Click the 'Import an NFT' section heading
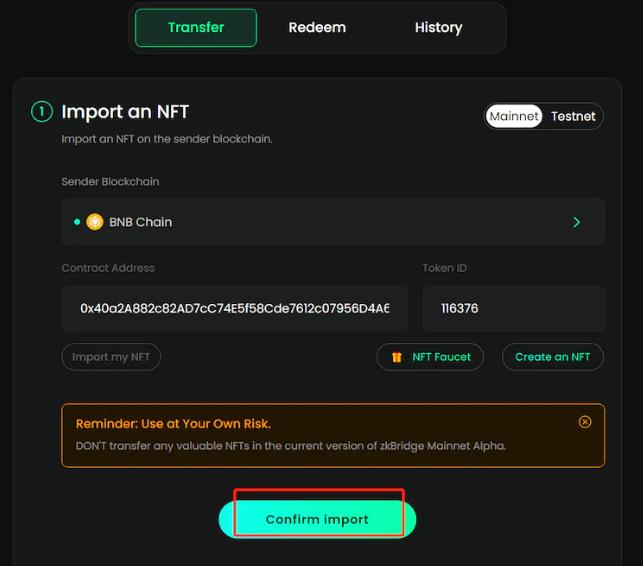The image size is (643, 566). coord(125,112)
